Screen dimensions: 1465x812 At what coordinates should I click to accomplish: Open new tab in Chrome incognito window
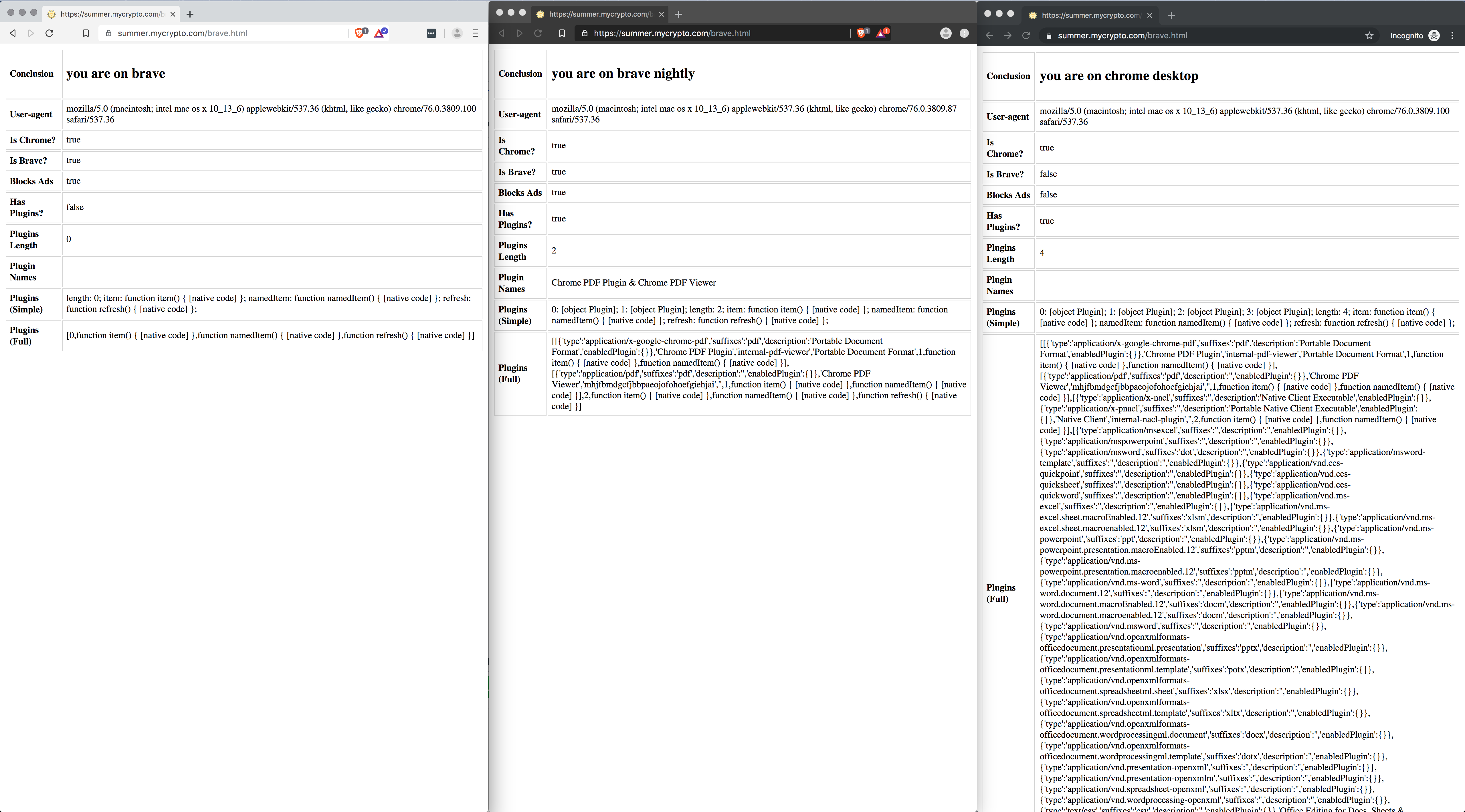(1171, 15)
